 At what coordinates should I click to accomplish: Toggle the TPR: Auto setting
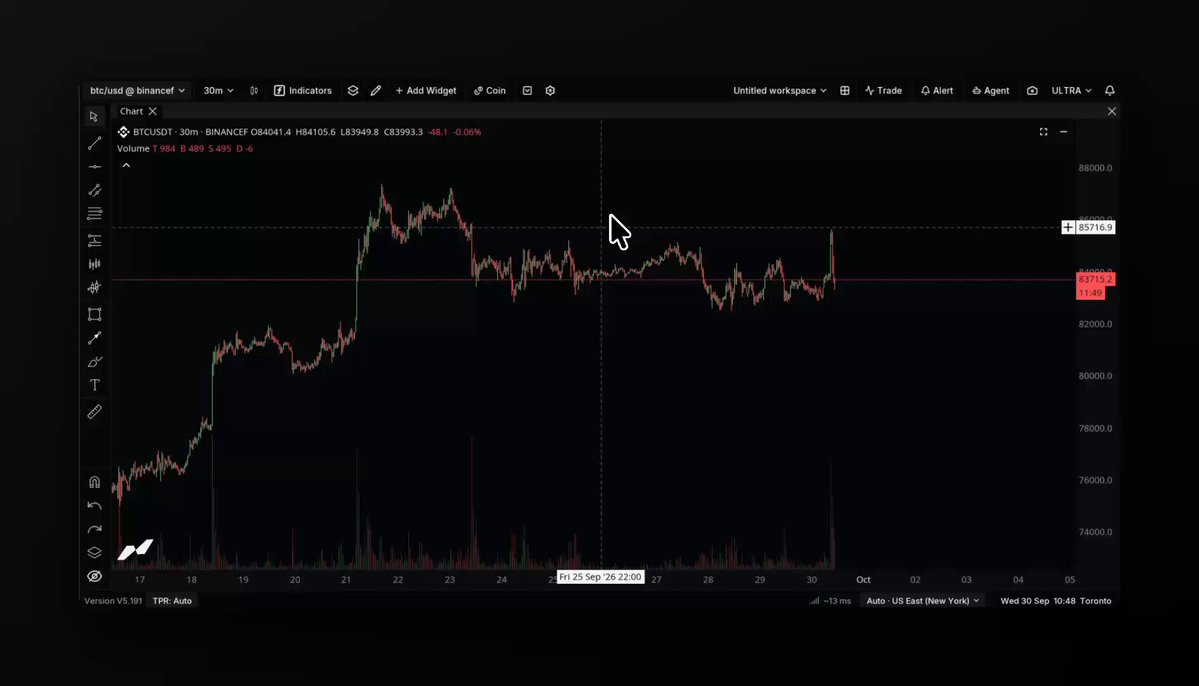(172, 600)
